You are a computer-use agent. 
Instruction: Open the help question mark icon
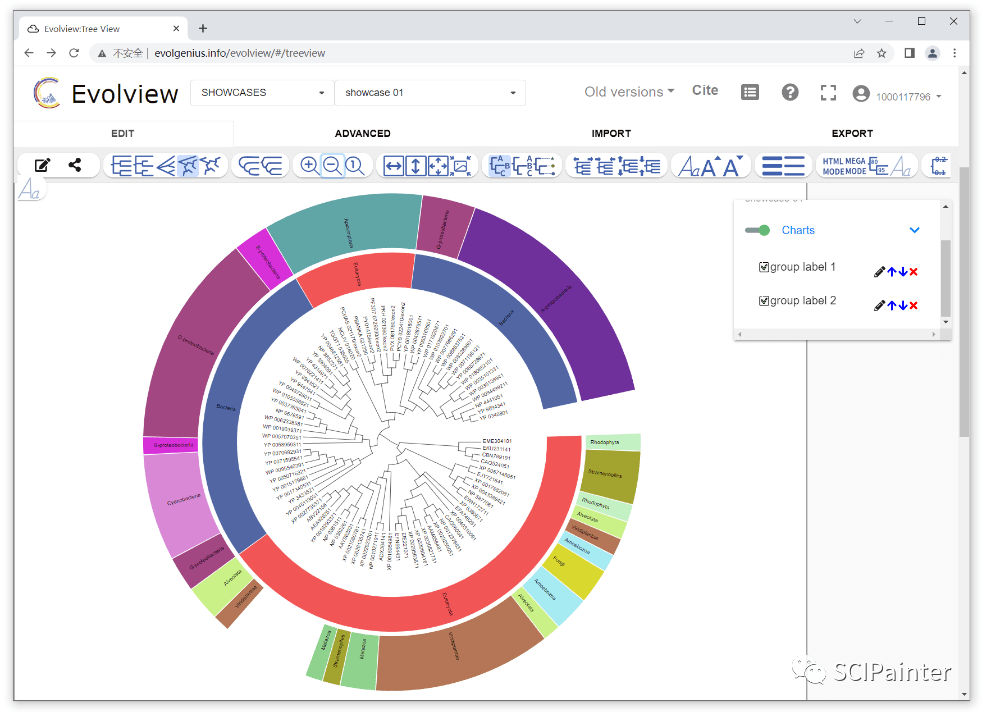coord(790,92)
